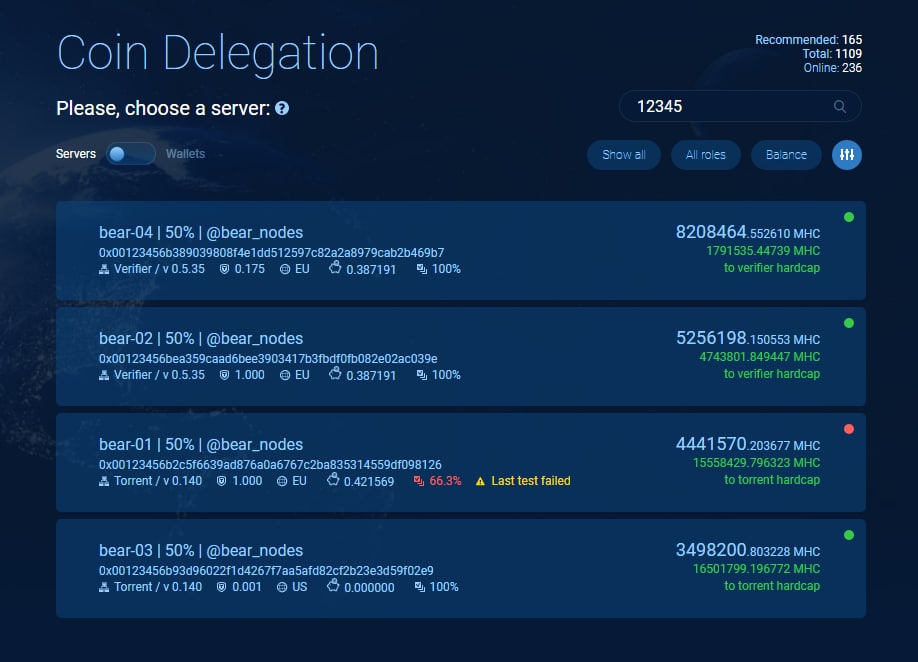Click bear-04 uptime percentage icon
The image size is (918, 662).
pyautogui.click(x=422, y=269)
